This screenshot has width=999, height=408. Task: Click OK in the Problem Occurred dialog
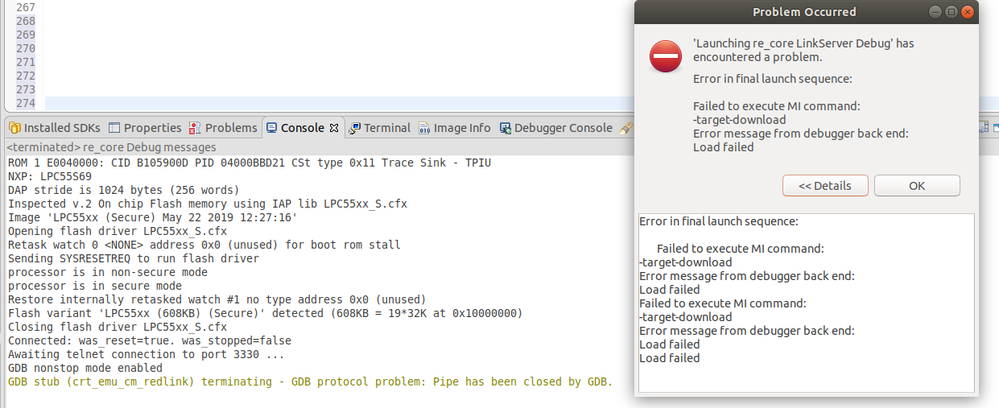(x=916, y=186)
